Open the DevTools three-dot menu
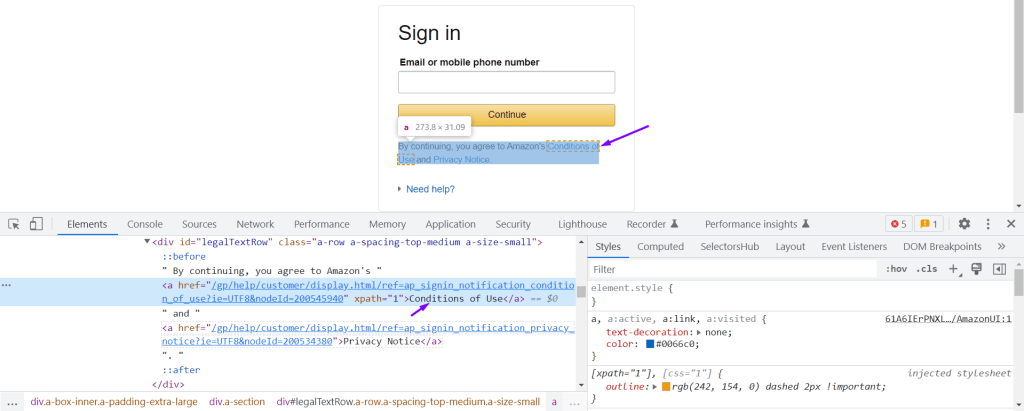Image resolution: width=1024 pixels, height=411 pixels. pyautogui.click(x=987, y=224)
